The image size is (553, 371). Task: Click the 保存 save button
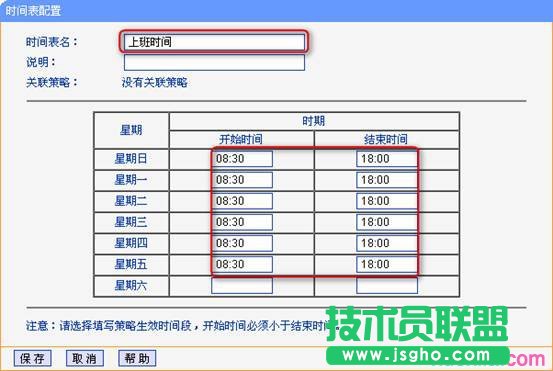pos(32,359)
